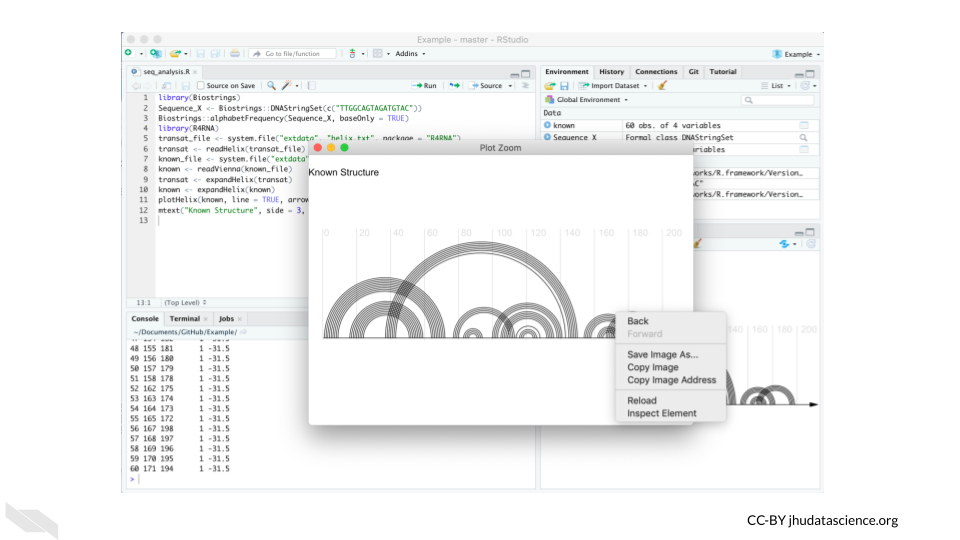Screen dimensions: 960x540
Task: Click the magnifier icon for Sequence_X row
Action: (x=803, y=138)
